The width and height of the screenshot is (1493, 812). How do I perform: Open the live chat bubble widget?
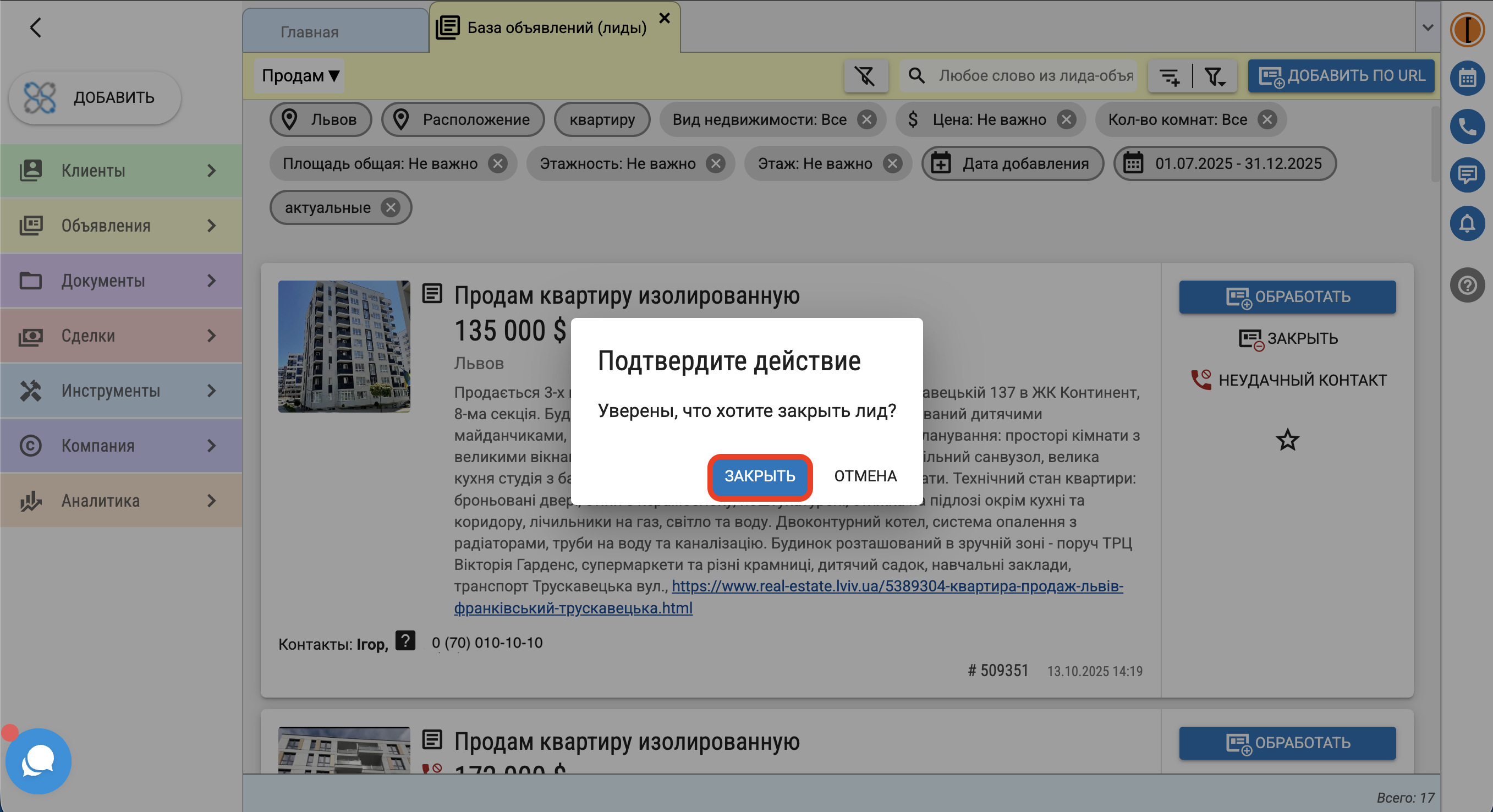pyautogui.click(x=39, y=760)
